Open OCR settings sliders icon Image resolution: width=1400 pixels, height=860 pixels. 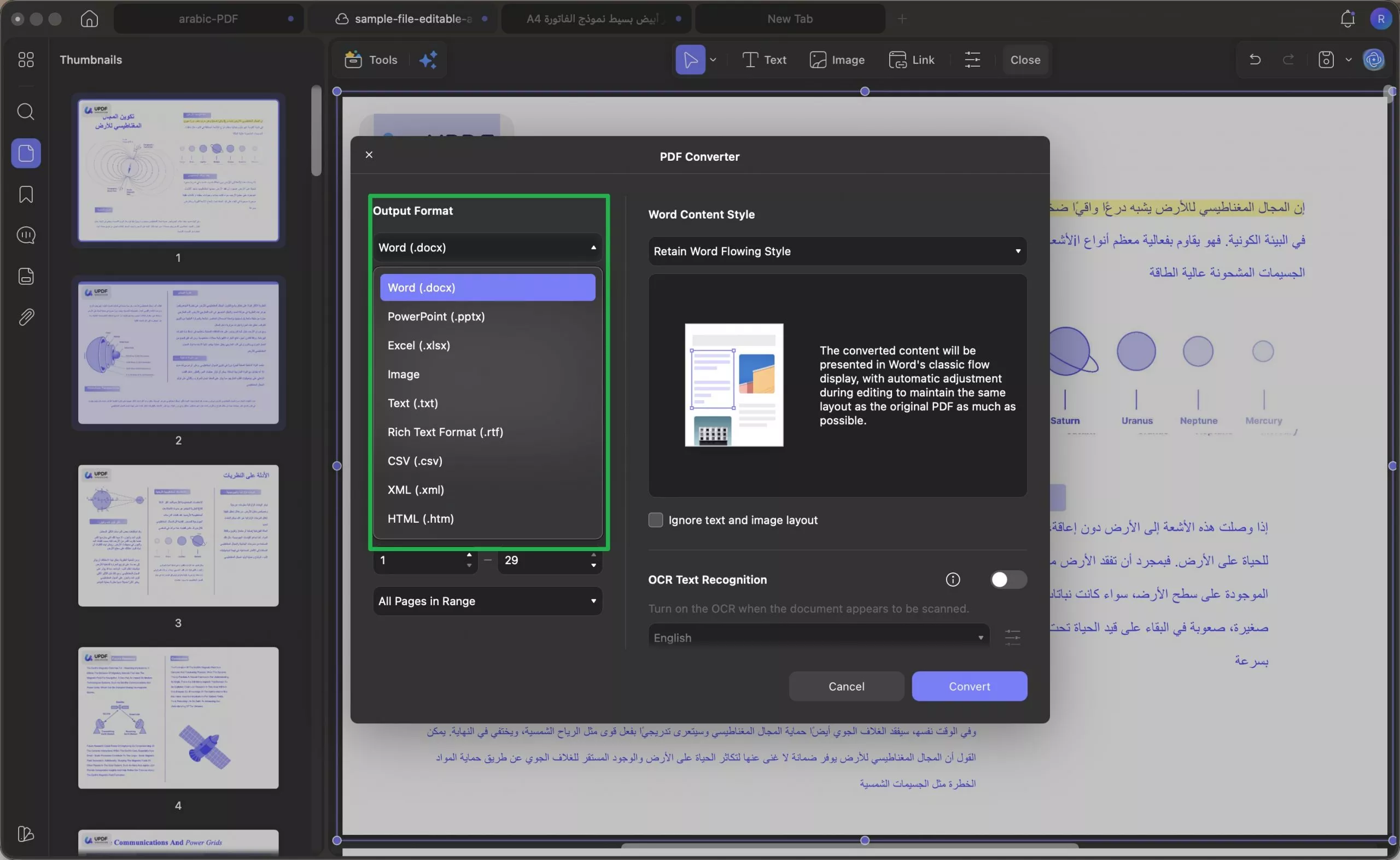point(1012,637)
